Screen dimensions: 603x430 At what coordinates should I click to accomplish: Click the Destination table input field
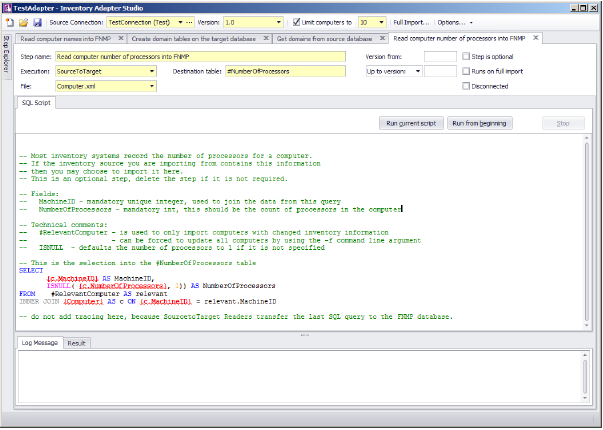(287, 72)
